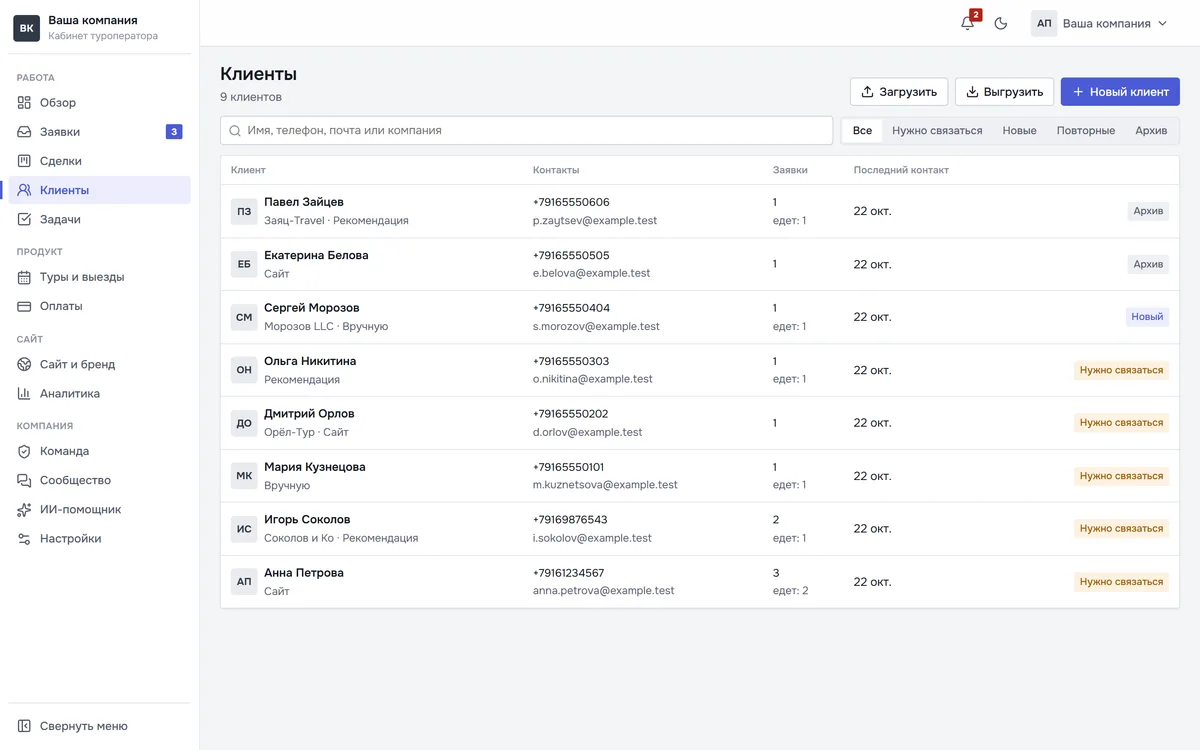Open client Екатерина Белова
This screenshot has width=1200, height=750.
700,264
